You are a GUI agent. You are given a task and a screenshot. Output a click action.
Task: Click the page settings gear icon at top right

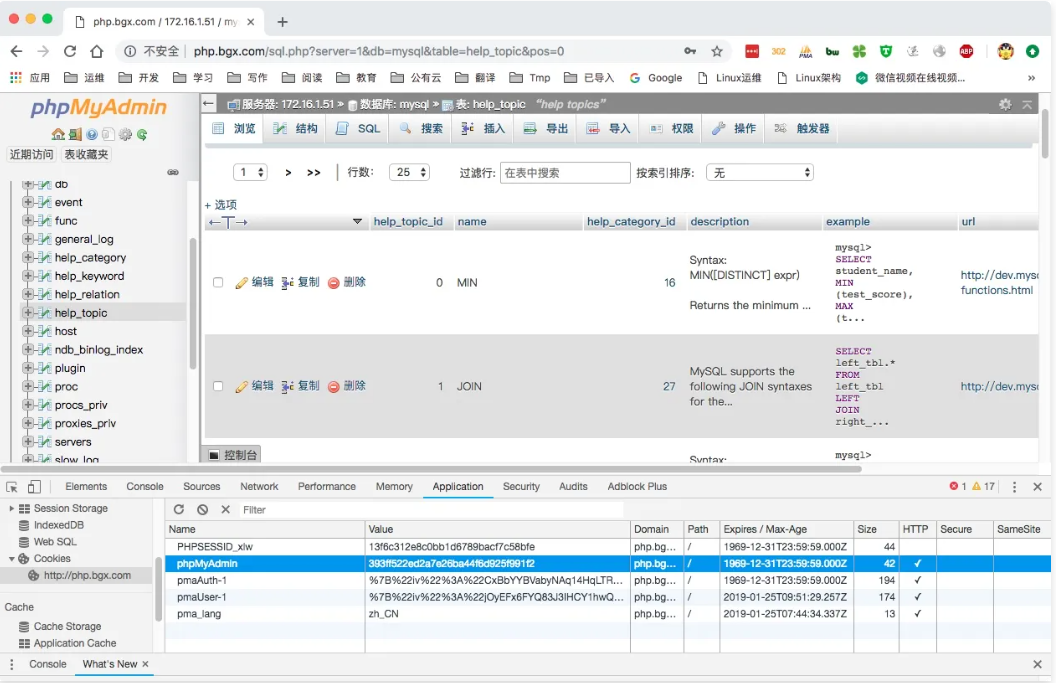coord(1005,104)
